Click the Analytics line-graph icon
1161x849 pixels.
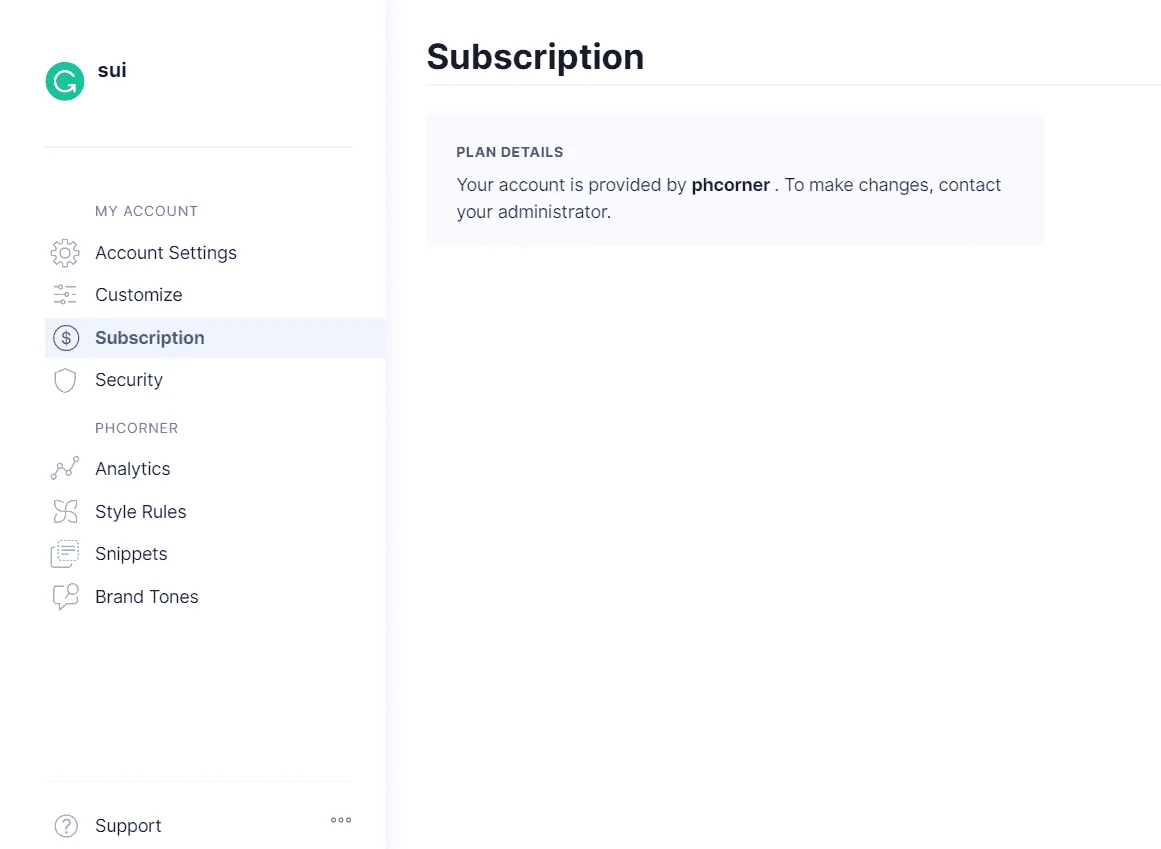65,469
